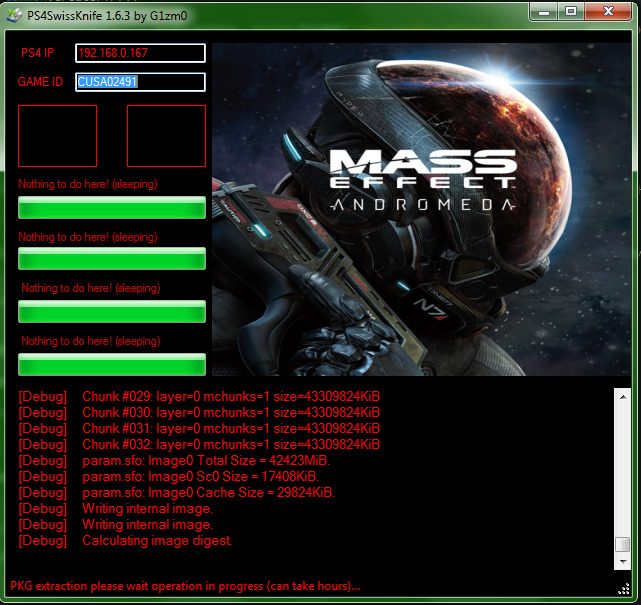Click the first green progress bar

click(x=112, y=207)
